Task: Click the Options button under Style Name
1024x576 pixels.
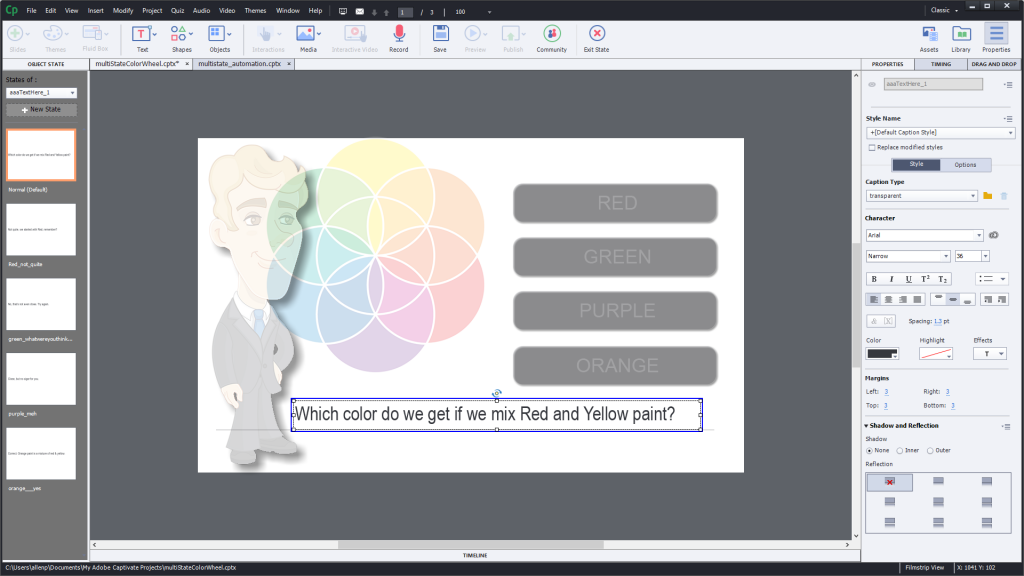Action: pos(965,164)
